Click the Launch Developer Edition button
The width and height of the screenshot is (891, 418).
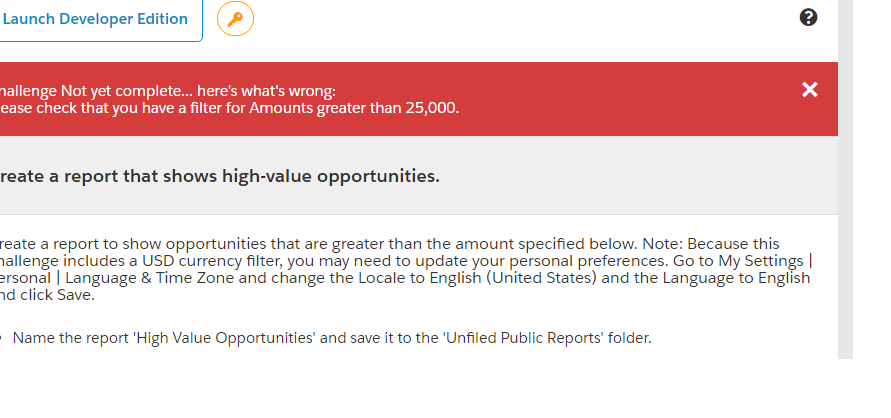click(95, 19)
